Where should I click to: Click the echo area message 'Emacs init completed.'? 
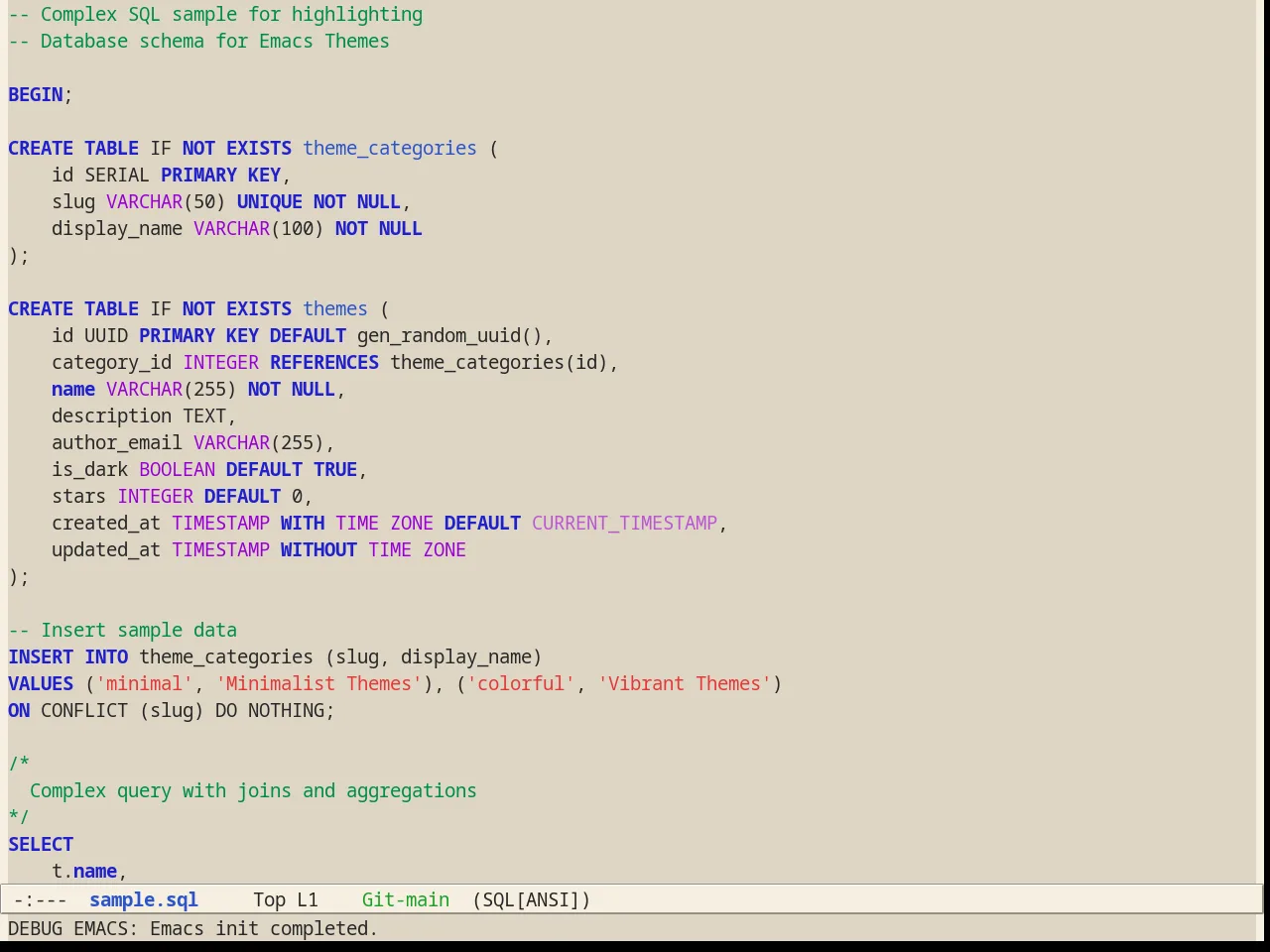pyautogui.click(x=264, y=928)
